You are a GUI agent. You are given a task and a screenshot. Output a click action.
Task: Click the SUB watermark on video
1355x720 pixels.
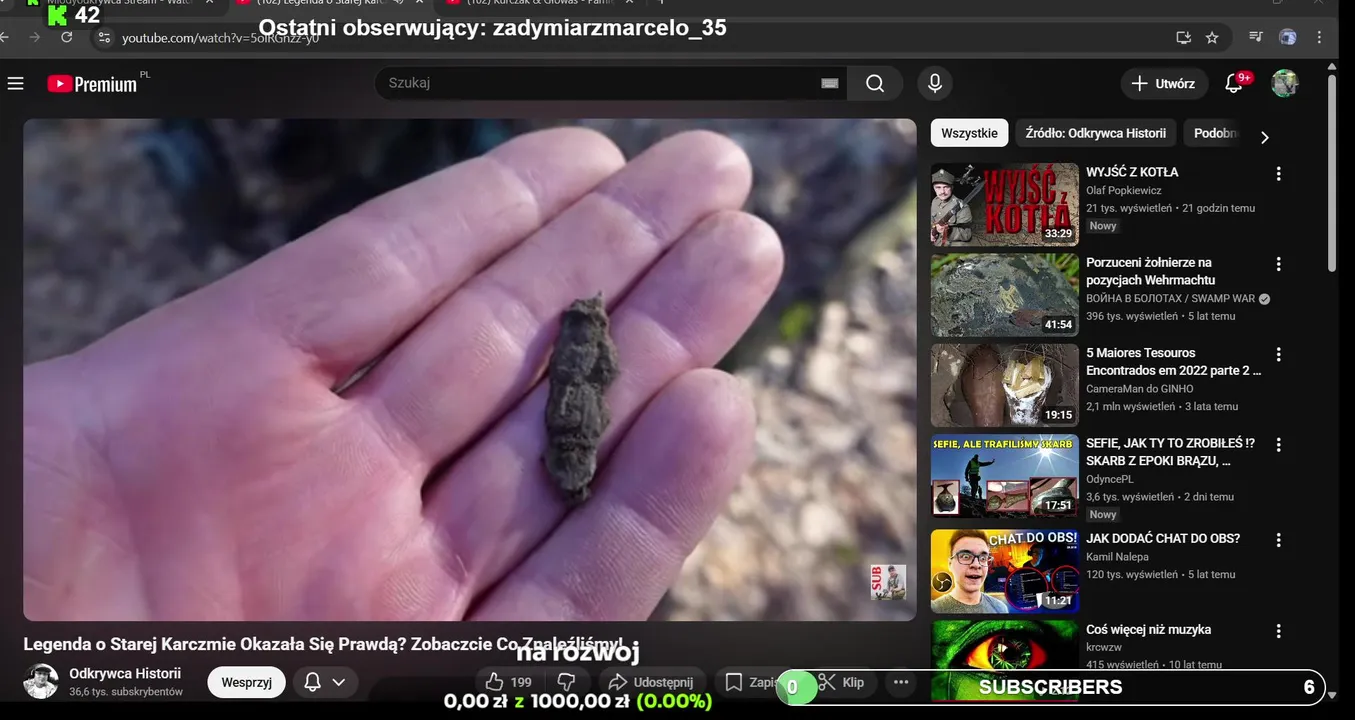pos(888,582)
